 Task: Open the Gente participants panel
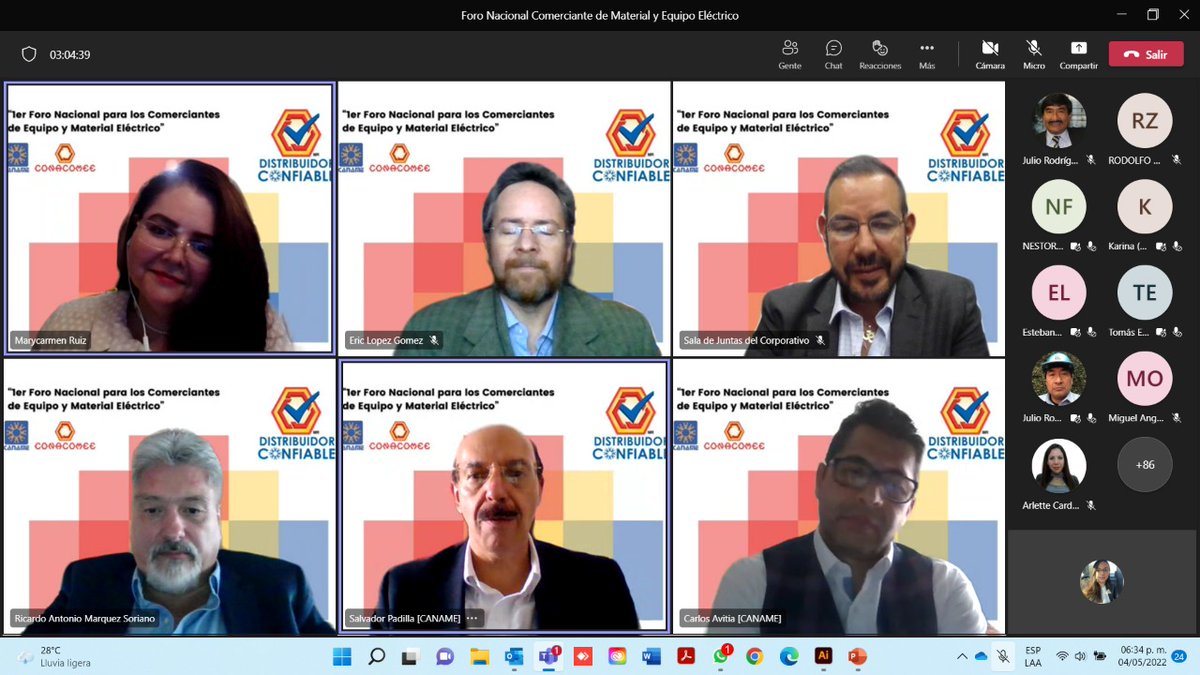pyautogui.click(x=790, y=54)
